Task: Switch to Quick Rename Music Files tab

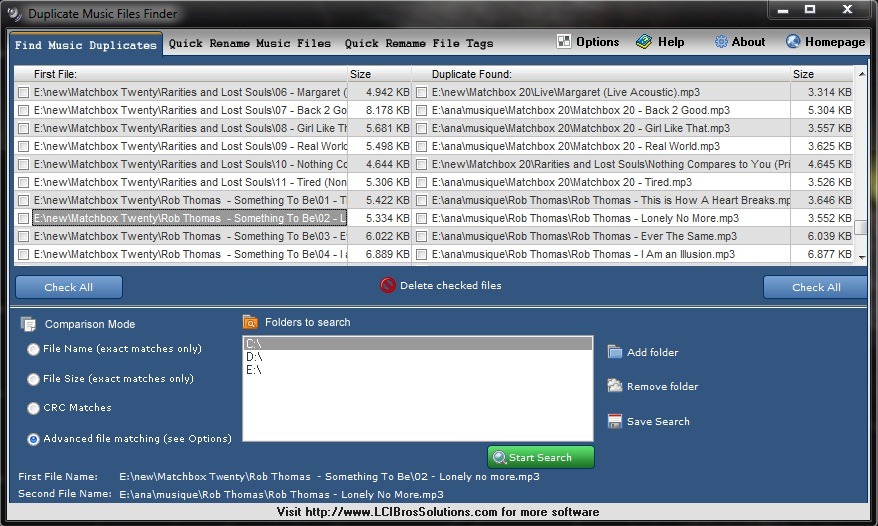Action: (250, 44)
